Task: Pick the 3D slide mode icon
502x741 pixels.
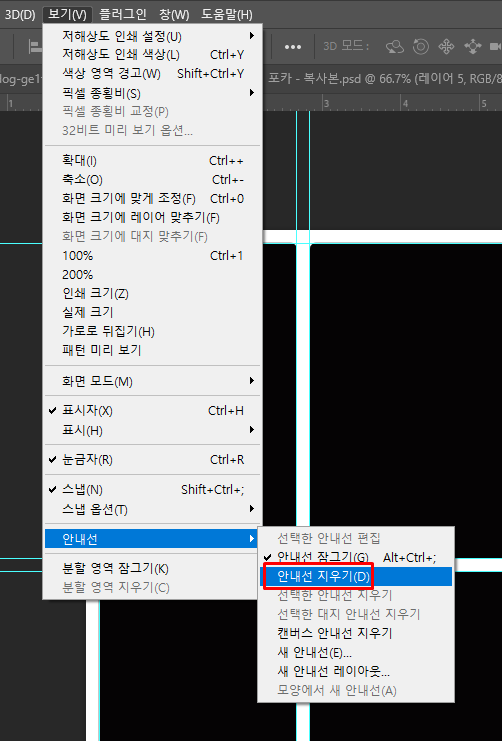Action: point(472,46)
